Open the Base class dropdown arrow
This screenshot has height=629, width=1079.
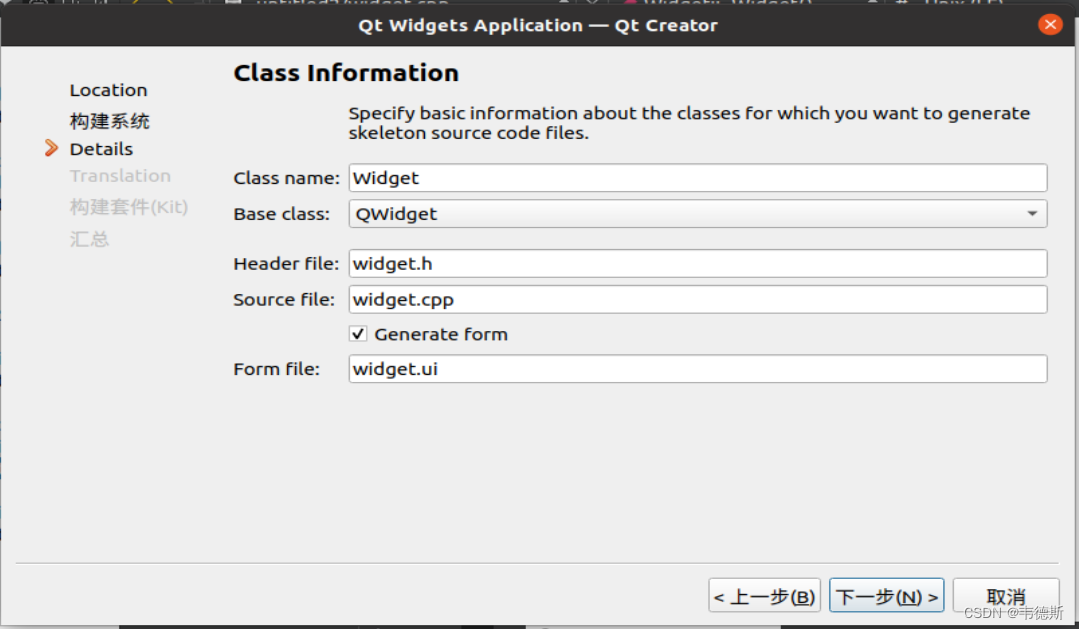coord(1032,214)
